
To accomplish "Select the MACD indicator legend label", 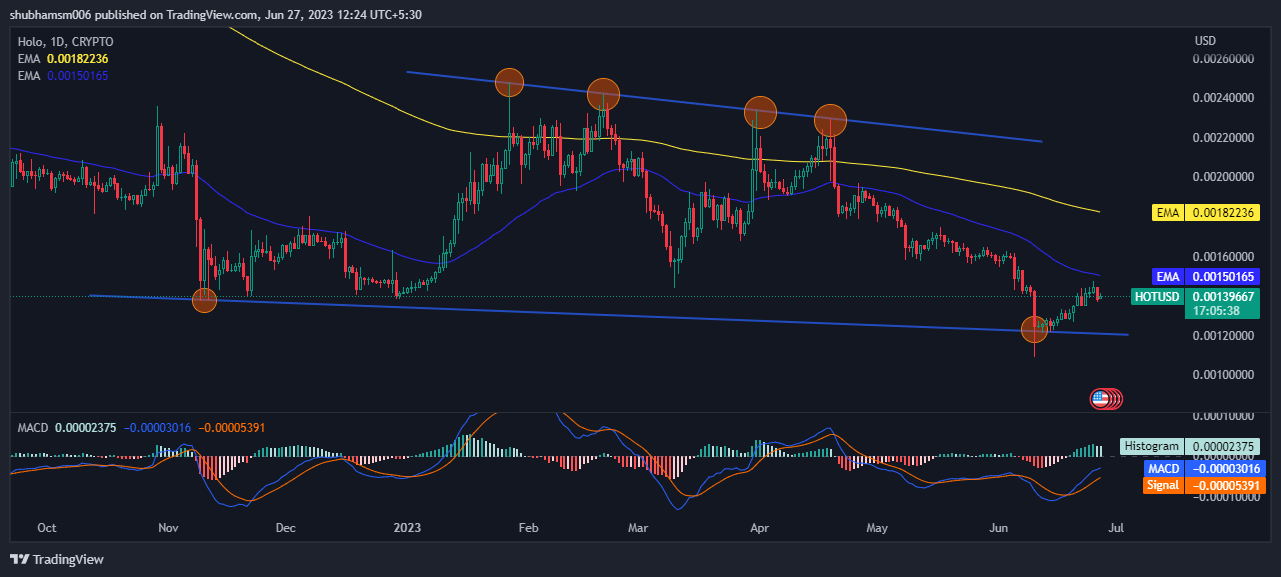I will click(33, 428).
